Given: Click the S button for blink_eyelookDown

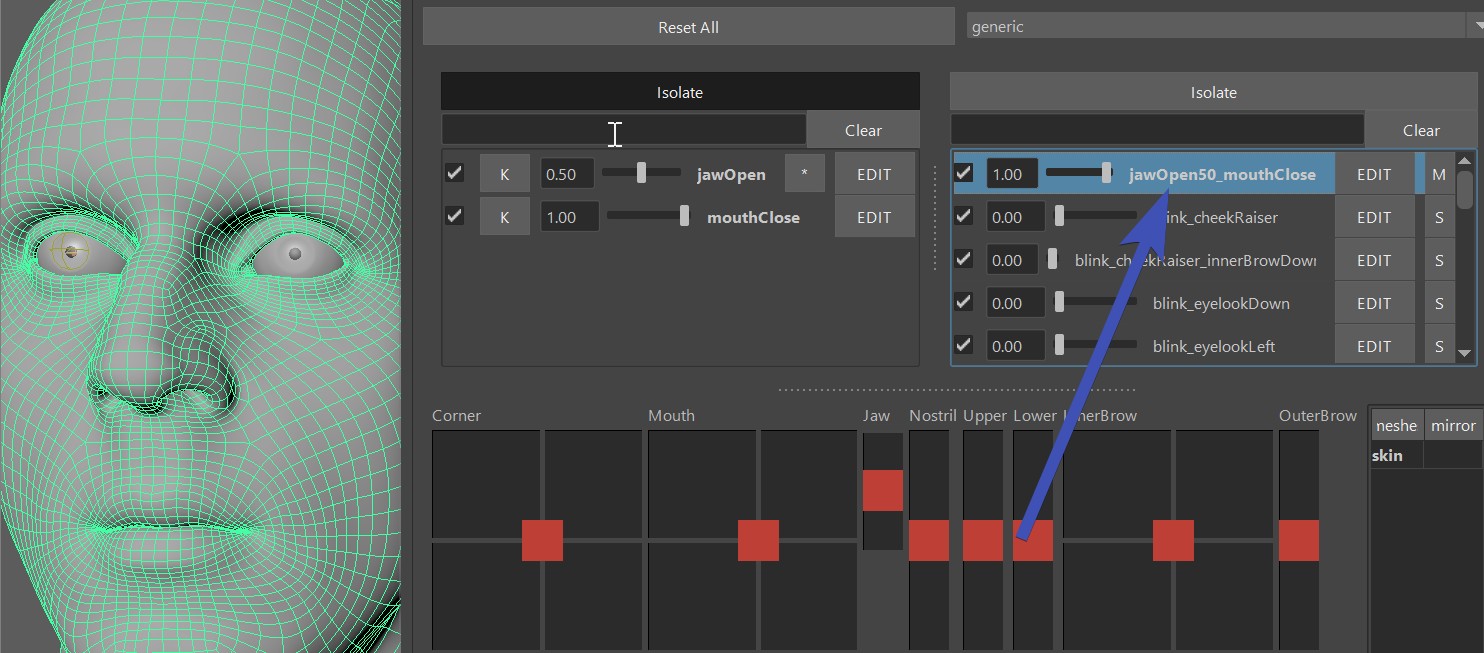Looking at the screenshot, I should coord(1439,303).
